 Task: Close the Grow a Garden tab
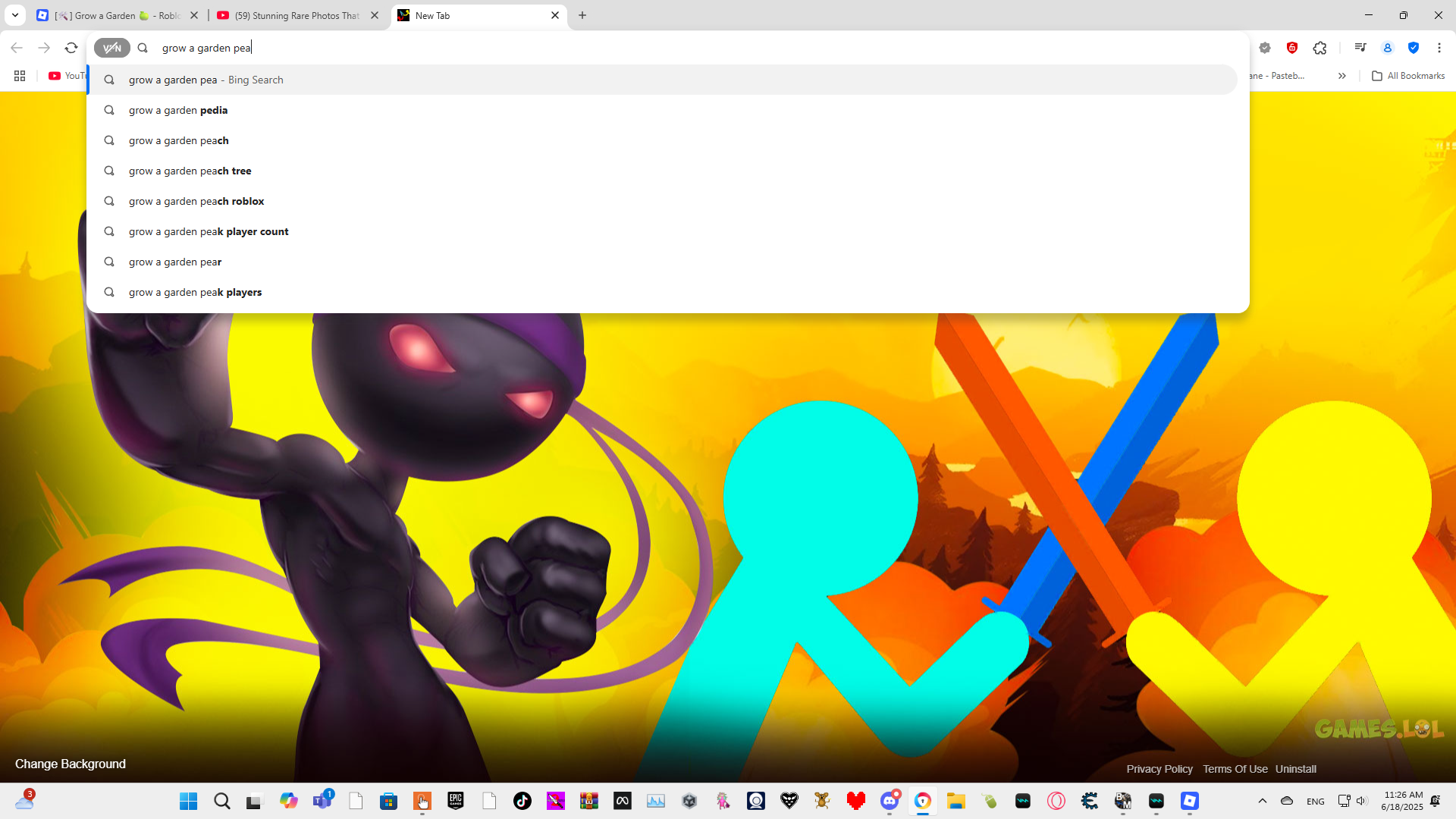click(x=194, y=15)
